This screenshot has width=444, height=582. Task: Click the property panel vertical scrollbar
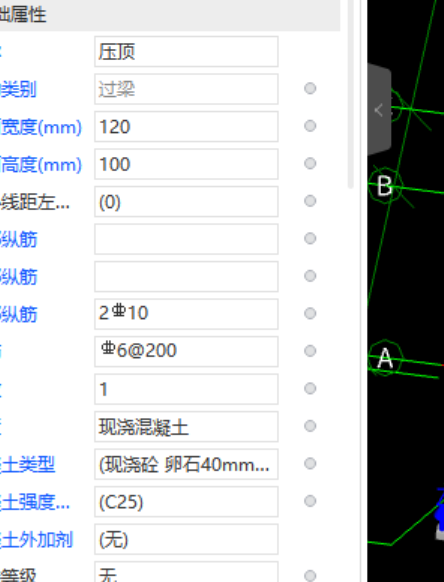point(350,95)
